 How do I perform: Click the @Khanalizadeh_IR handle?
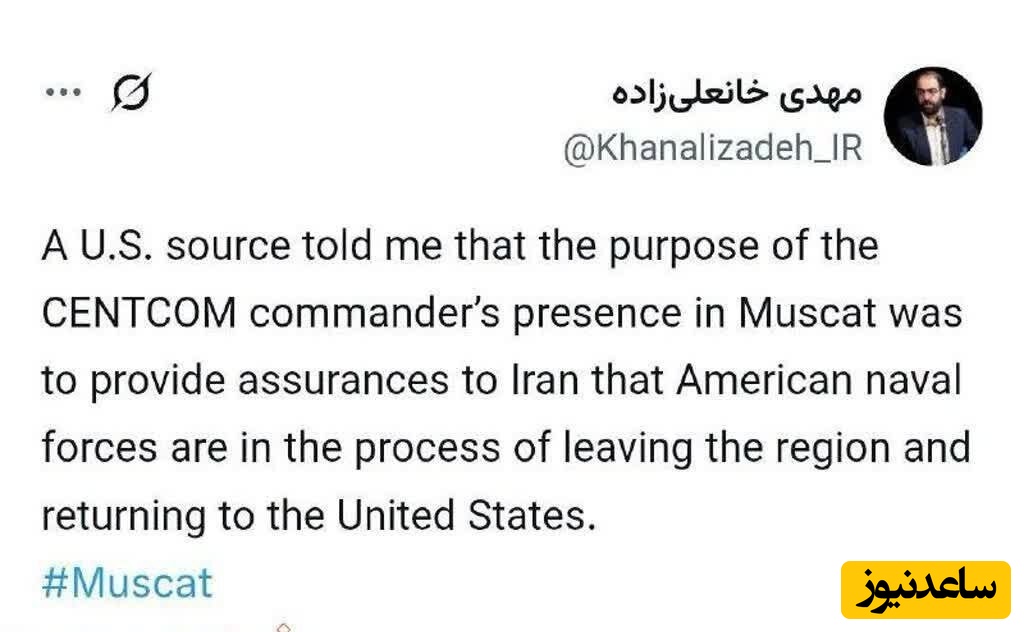[712, 149]
